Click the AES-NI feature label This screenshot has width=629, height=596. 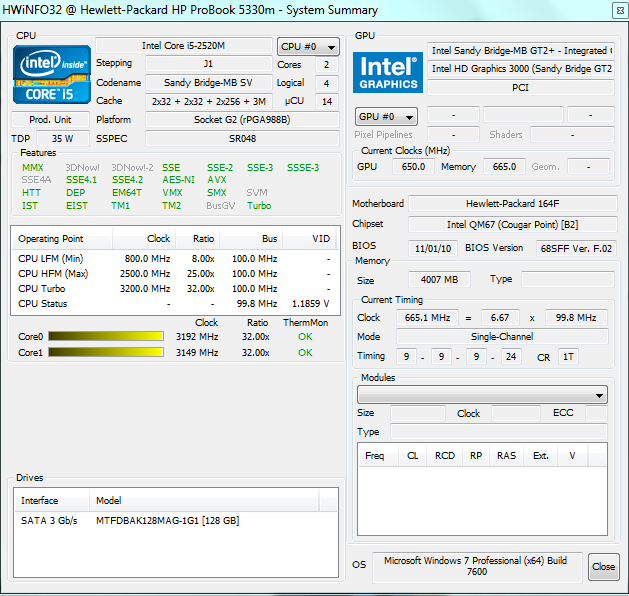[x=178, y=180]
